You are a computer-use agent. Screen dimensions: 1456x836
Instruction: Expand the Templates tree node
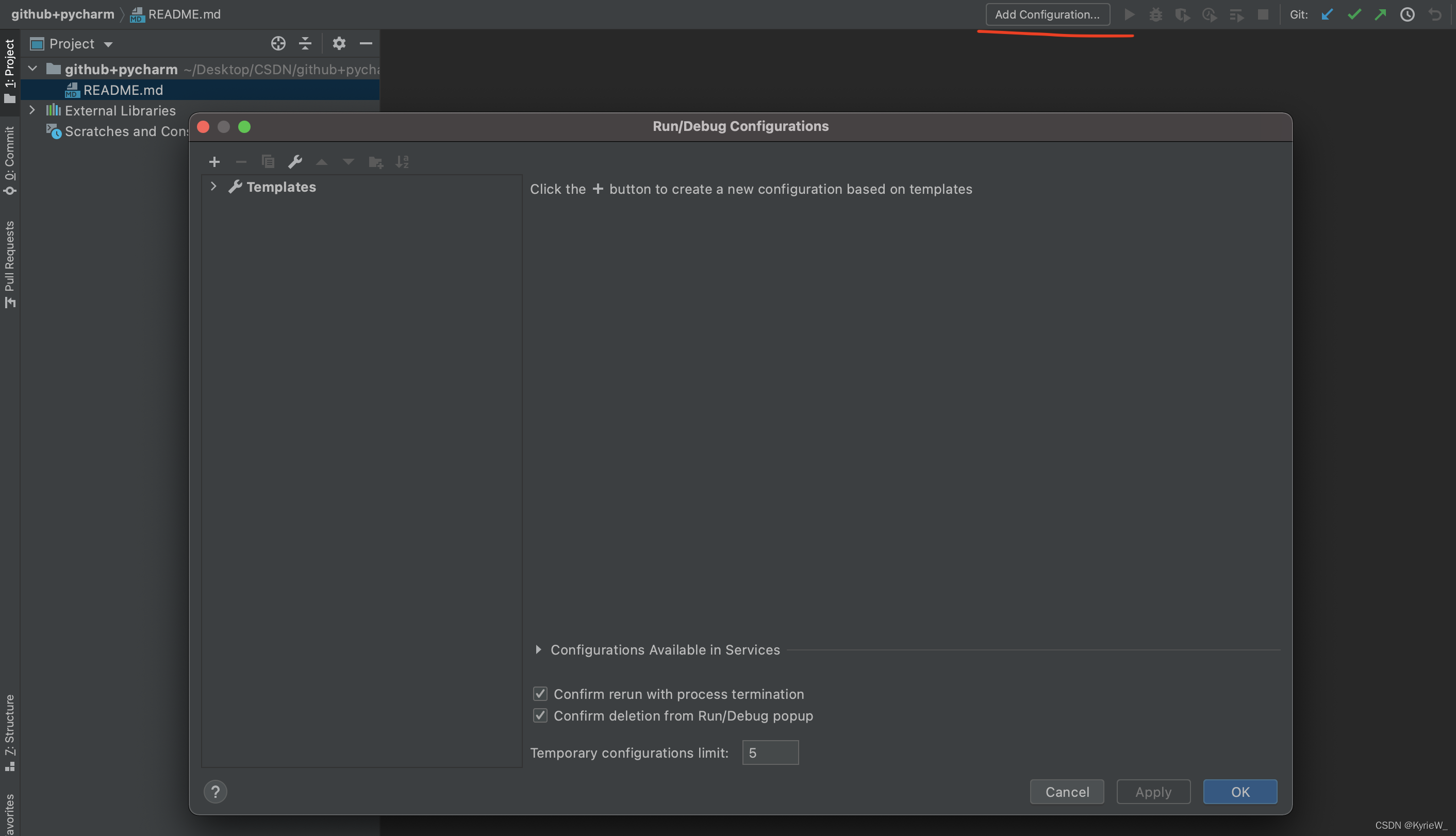click(213, 186)
